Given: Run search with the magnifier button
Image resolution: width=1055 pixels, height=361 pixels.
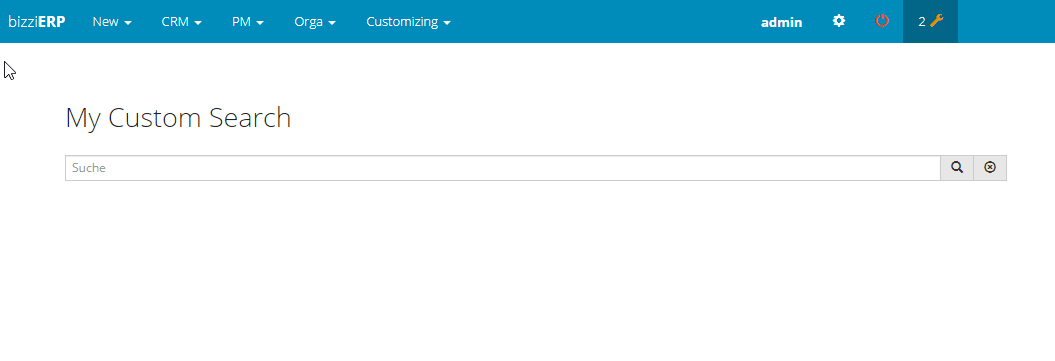Looking at the screenshot, I should 957,168.
